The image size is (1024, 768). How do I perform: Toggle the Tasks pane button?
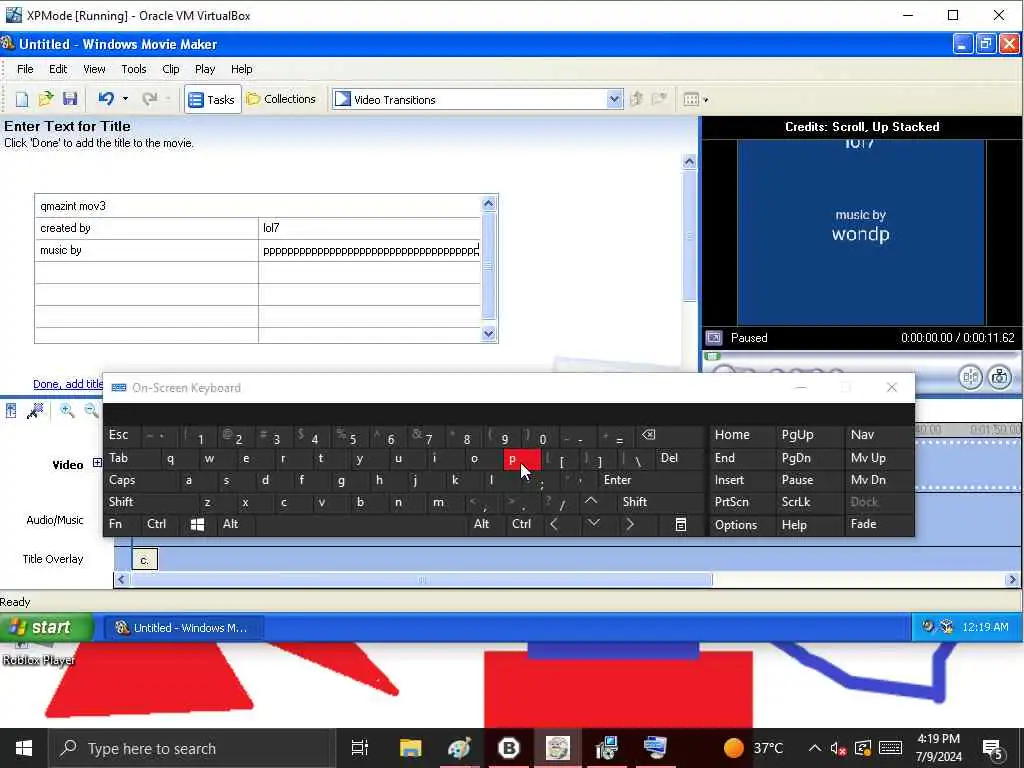point(212,99)
